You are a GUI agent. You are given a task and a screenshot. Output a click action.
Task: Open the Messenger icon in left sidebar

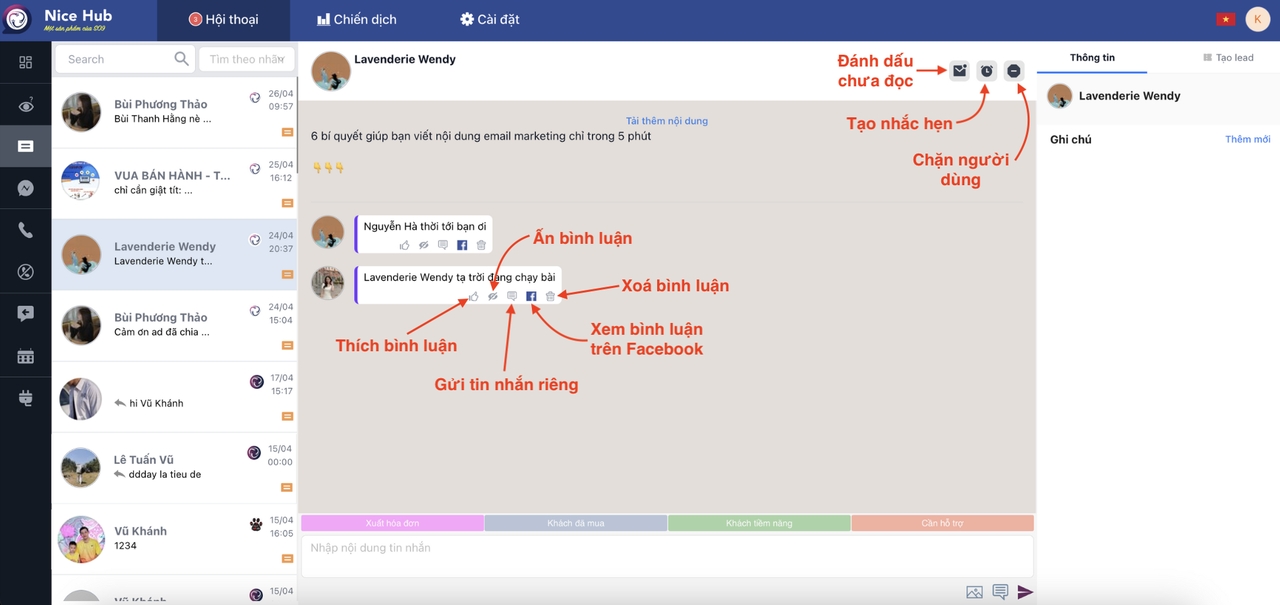coord(25,188)
